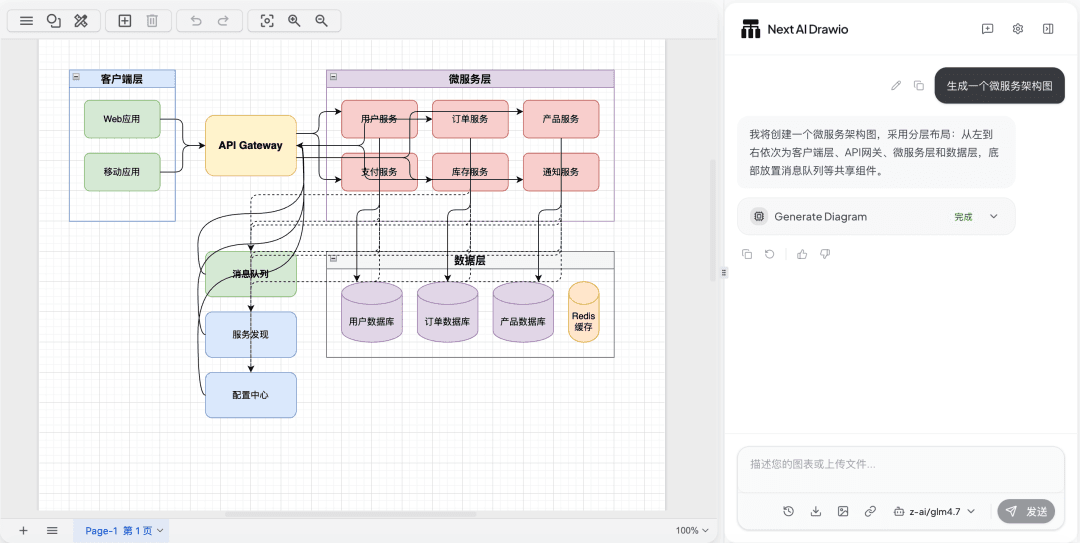Collapse the chat side panel icon
Viewport: 1080px width, 543px height.
click(x=1048, y=29)
